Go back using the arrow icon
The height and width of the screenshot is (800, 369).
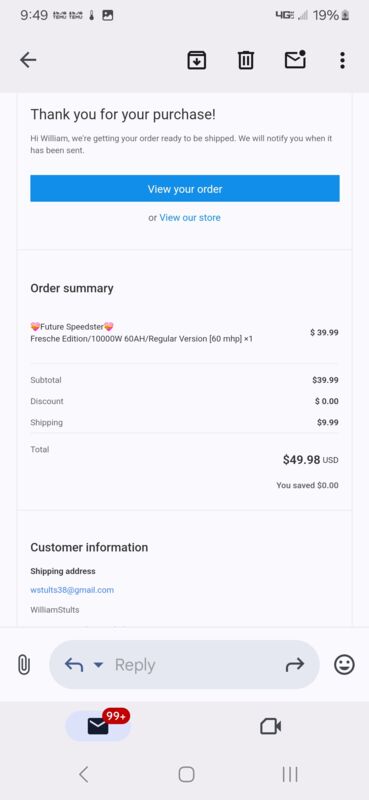[x=28, y=60]
